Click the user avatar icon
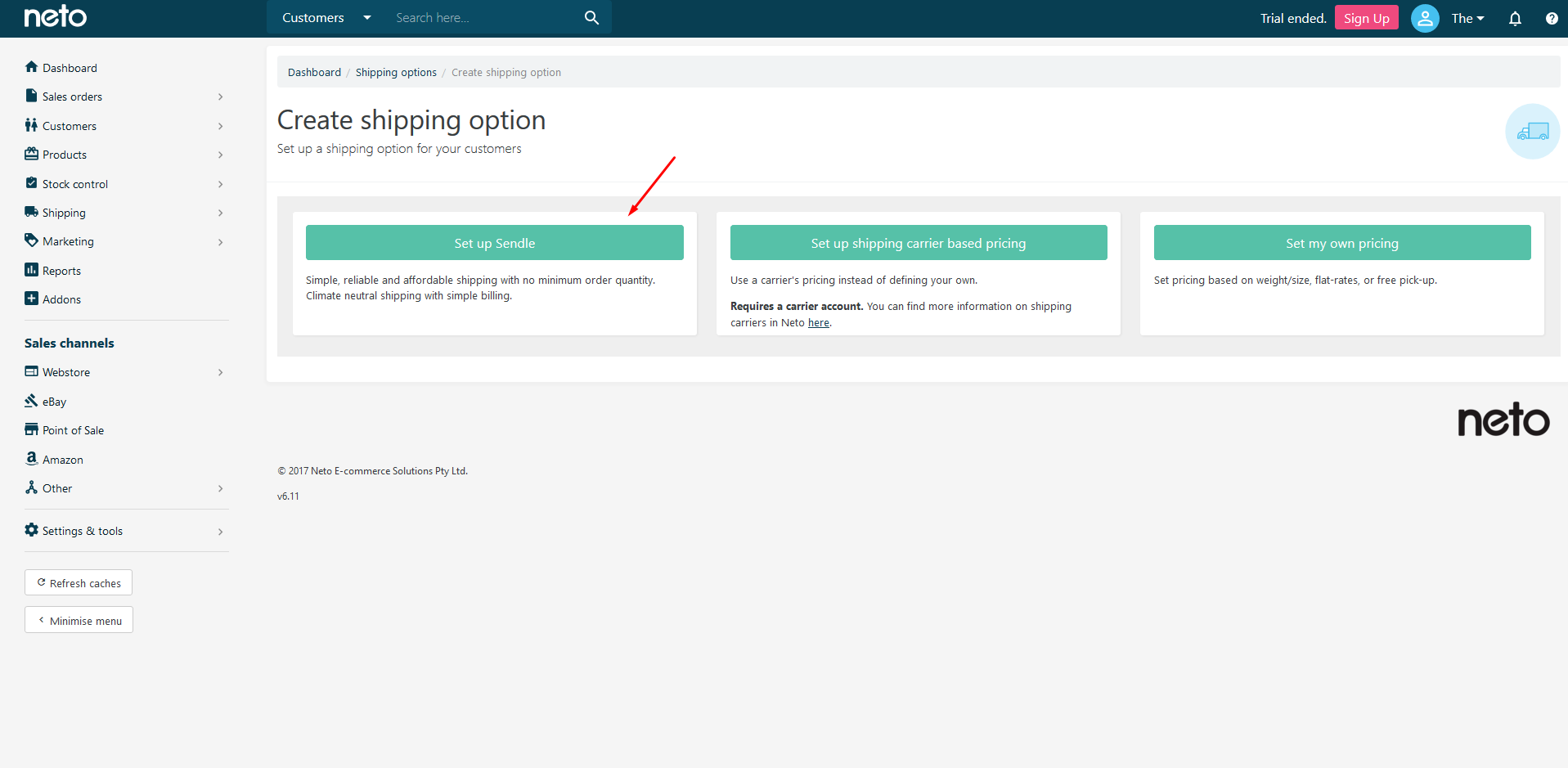Image resolution: width=1568 pixels, height=768 pixels. [x=1425, y=18]
